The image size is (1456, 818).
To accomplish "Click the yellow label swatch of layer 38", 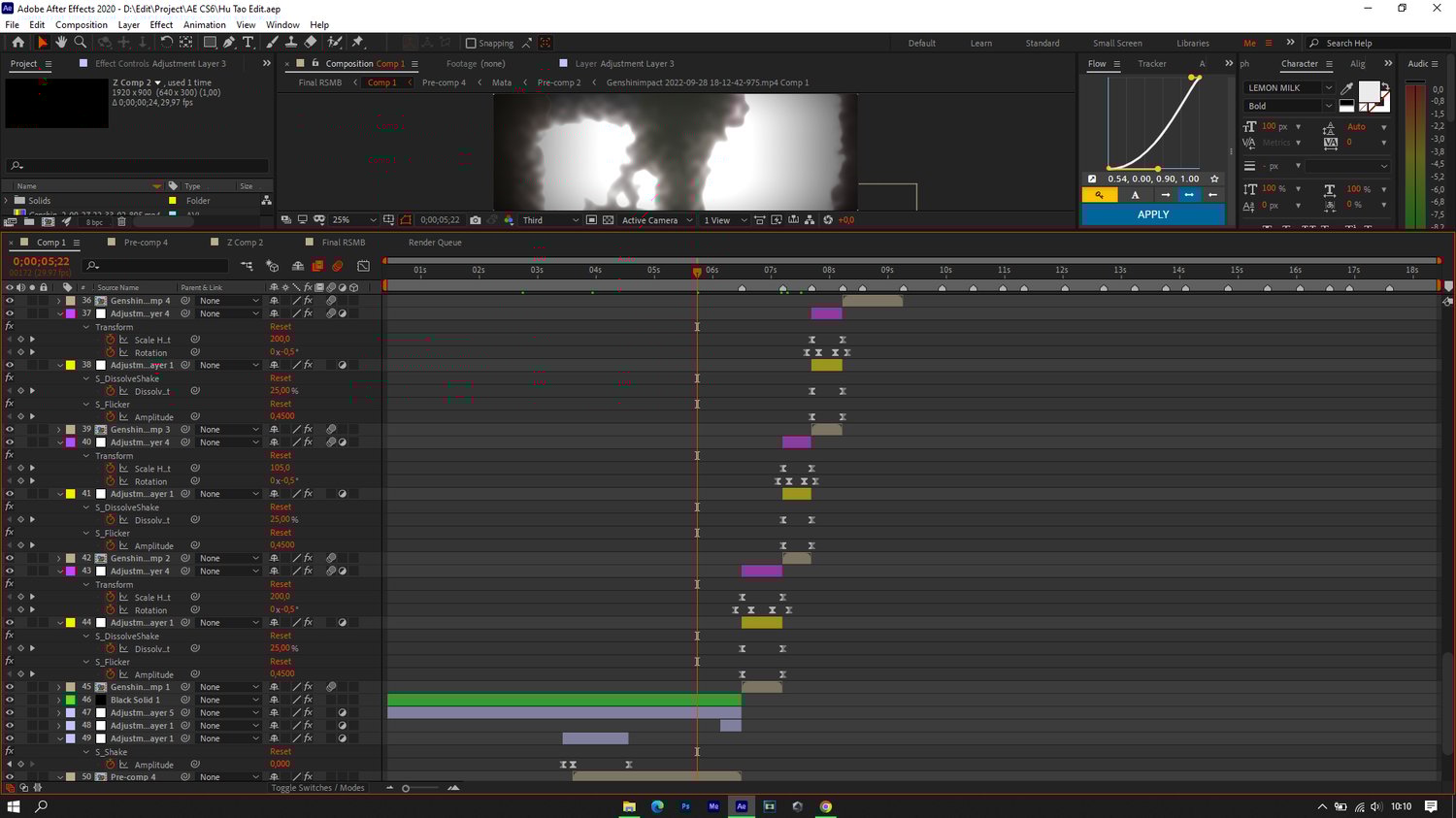I will [x=71, y=365].
